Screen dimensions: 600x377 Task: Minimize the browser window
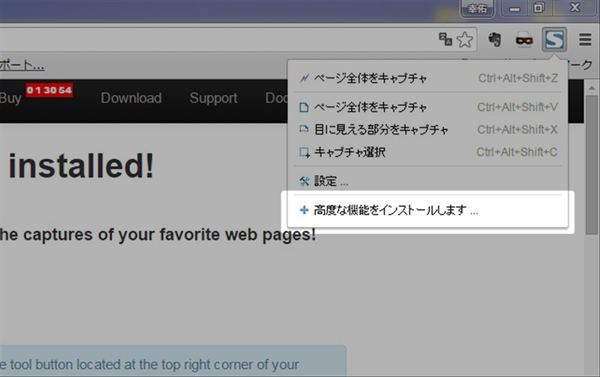[515, 8]
